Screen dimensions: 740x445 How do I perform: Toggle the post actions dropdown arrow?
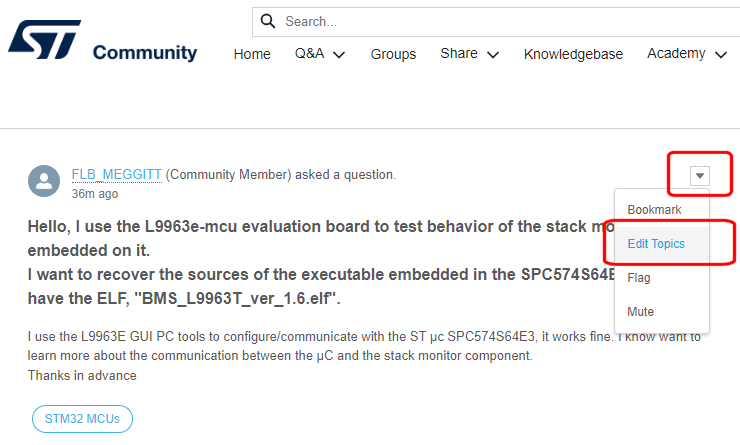699,176
